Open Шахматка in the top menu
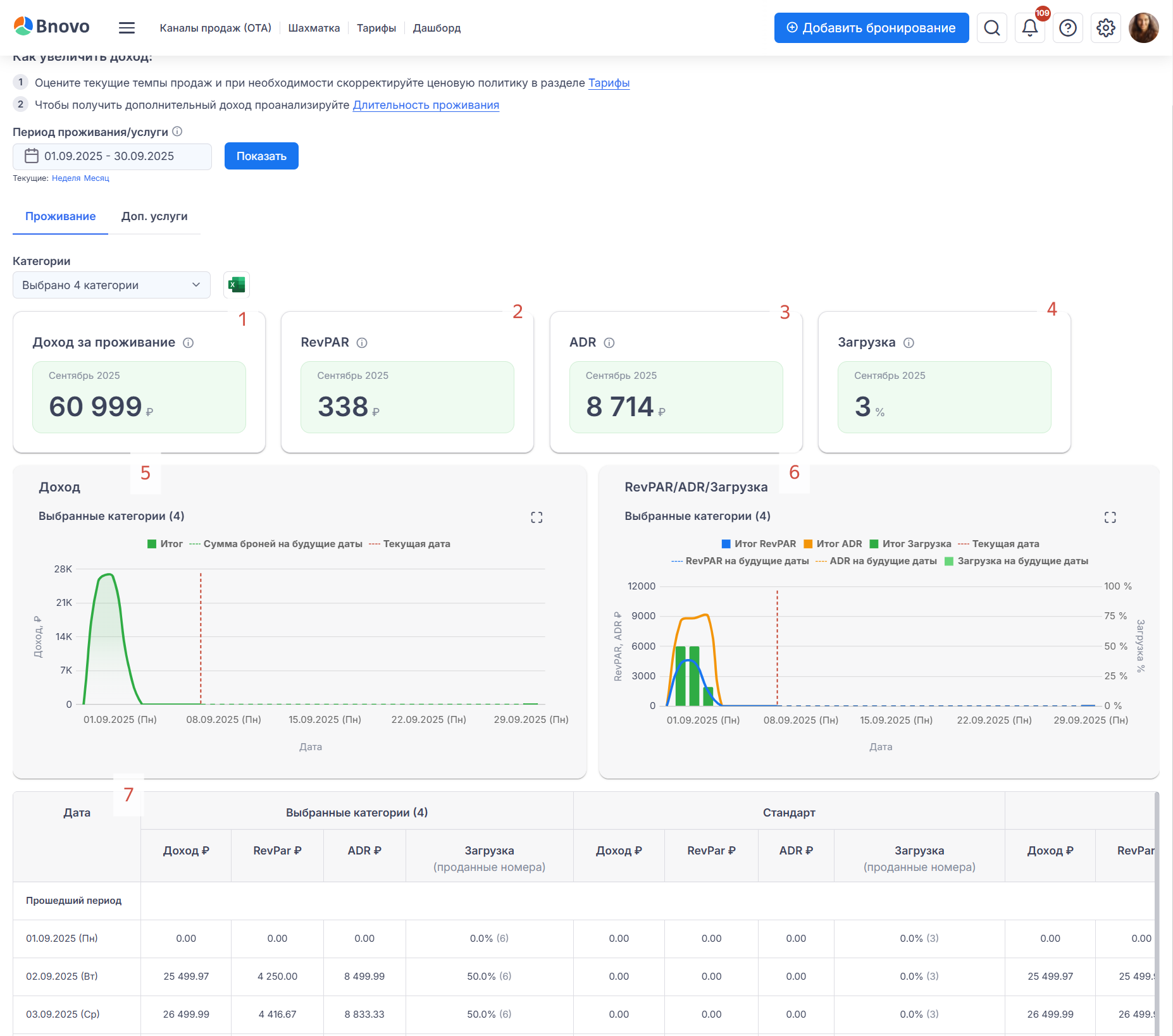The height and width of the screenshot is (1036, 1173). [314, 28]
